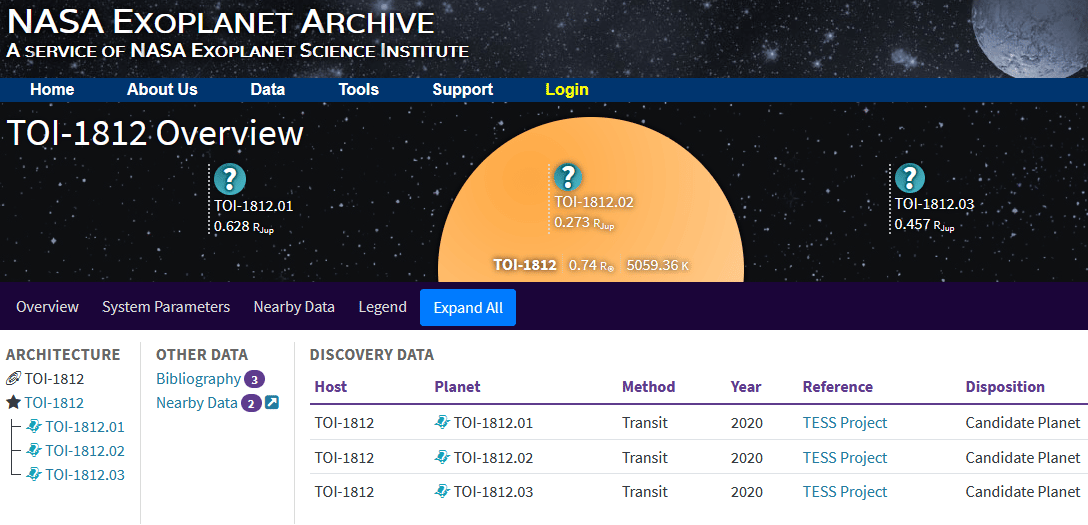The width and height of the screenshot is (1088, 525).
Task: Click the 0.457 RJup radius value
Action: pos(924,225)
